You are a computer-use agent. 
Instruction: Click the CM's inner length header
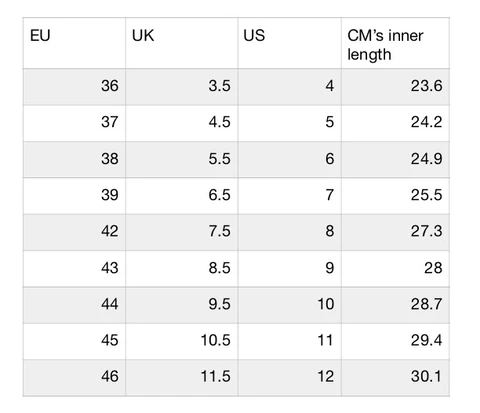[395, 43]
